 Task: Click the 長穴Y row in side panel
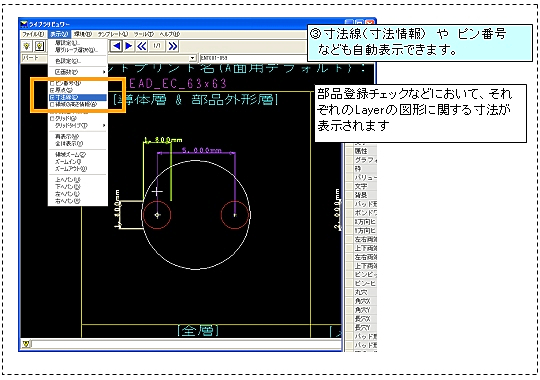click(361, 327)
